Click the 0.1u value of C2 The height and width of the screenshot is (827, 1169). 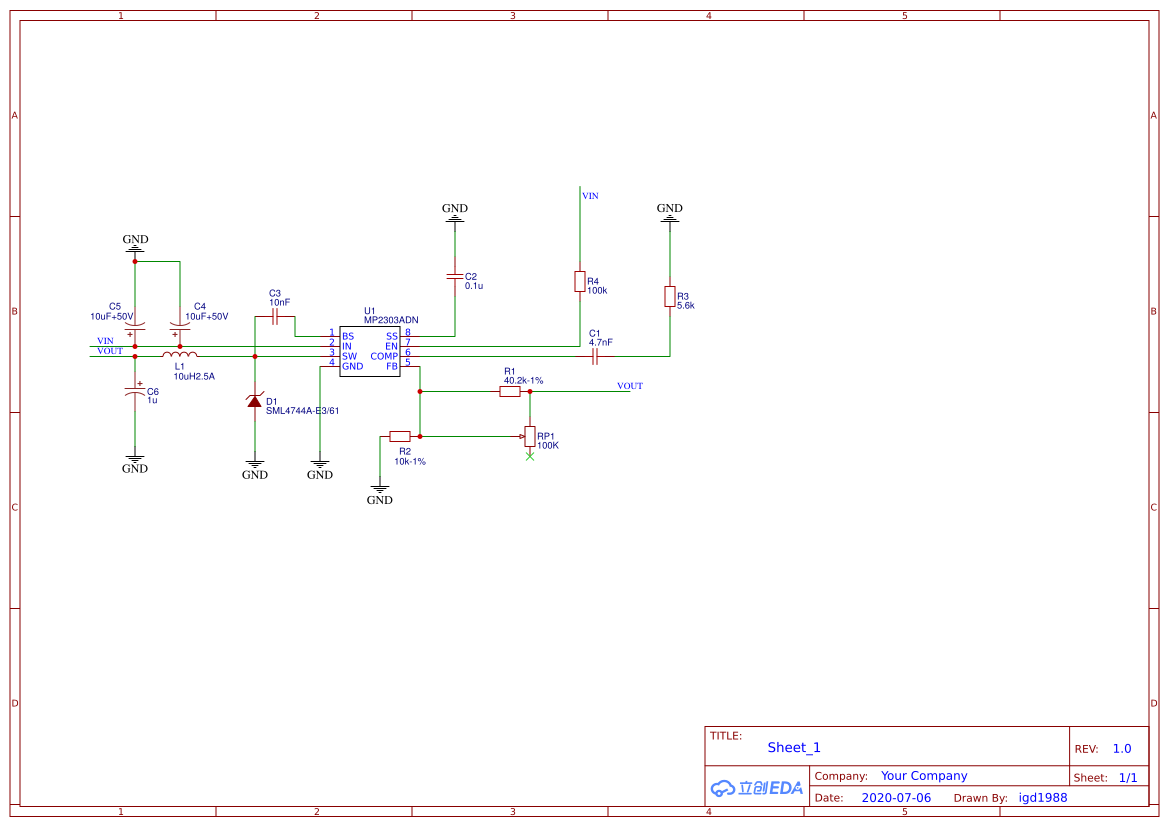tap(474, 286)
